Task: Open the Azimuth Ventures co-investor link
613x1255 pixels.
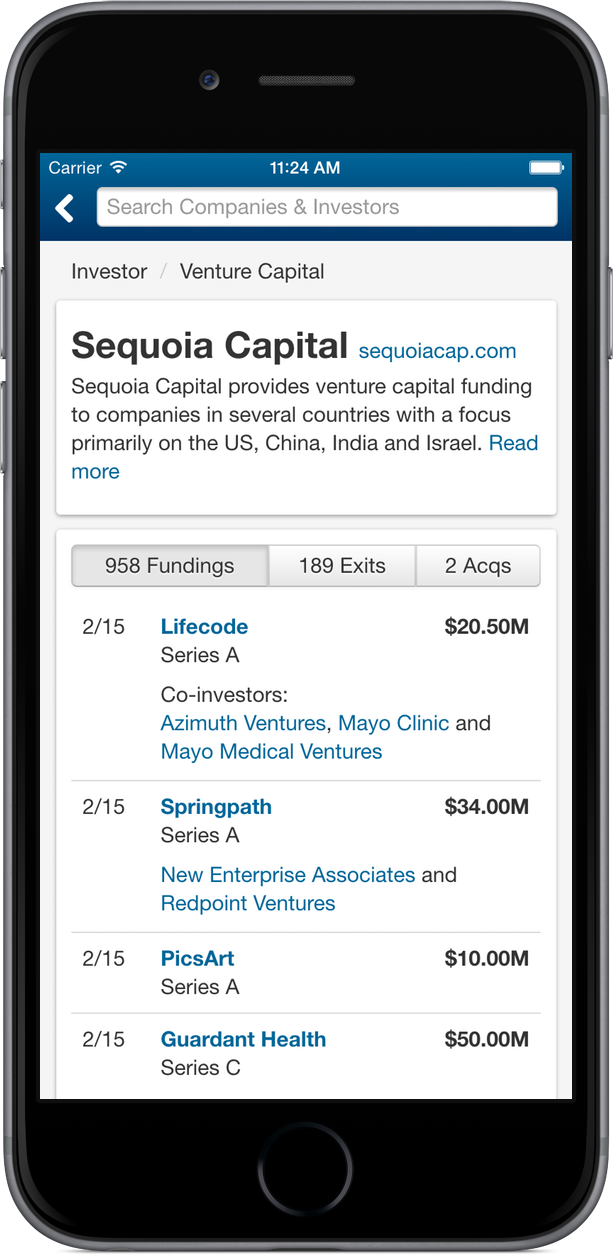Action: [243, 723]
